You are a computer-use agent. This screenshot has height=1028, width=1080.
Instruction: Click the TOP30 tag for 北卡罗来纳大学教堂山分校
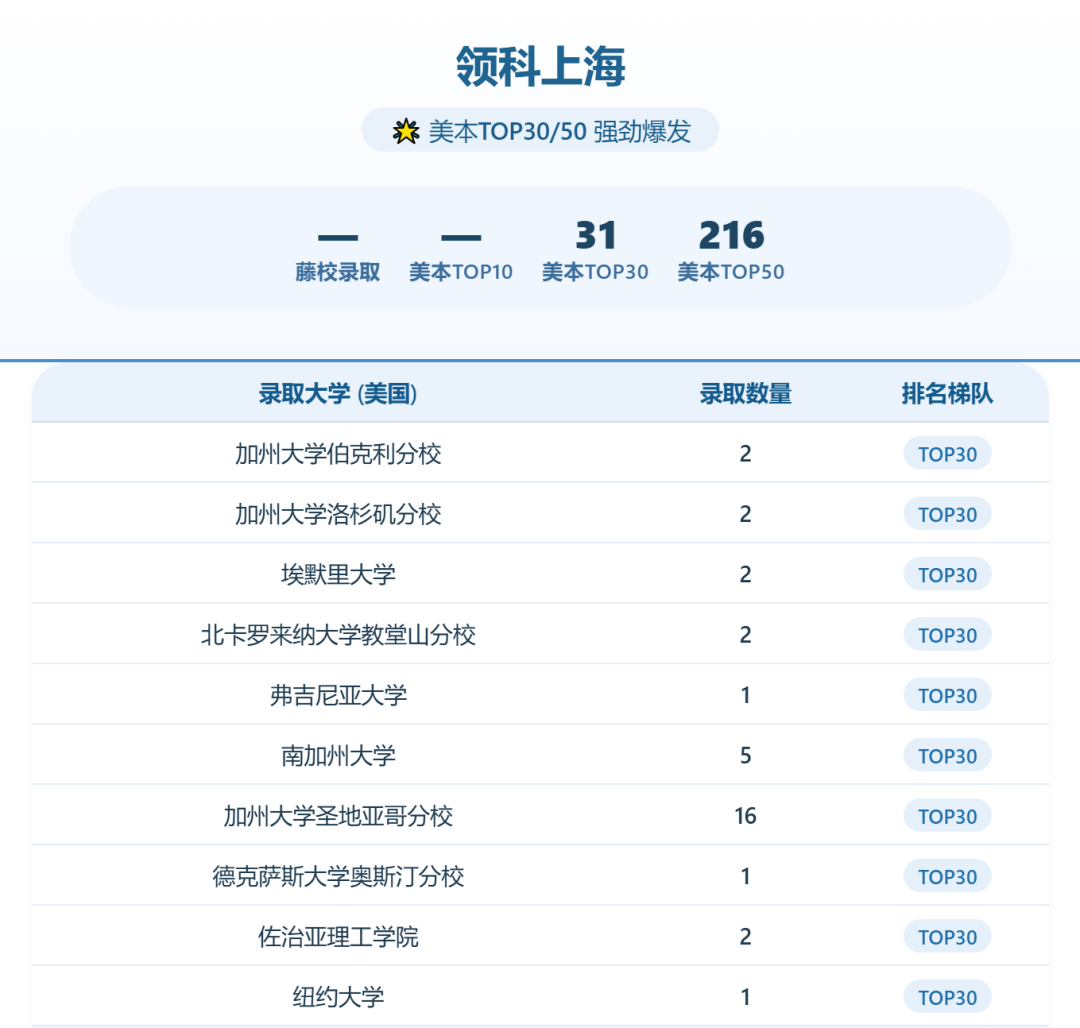pyautogui.click(x=948, y=635)
